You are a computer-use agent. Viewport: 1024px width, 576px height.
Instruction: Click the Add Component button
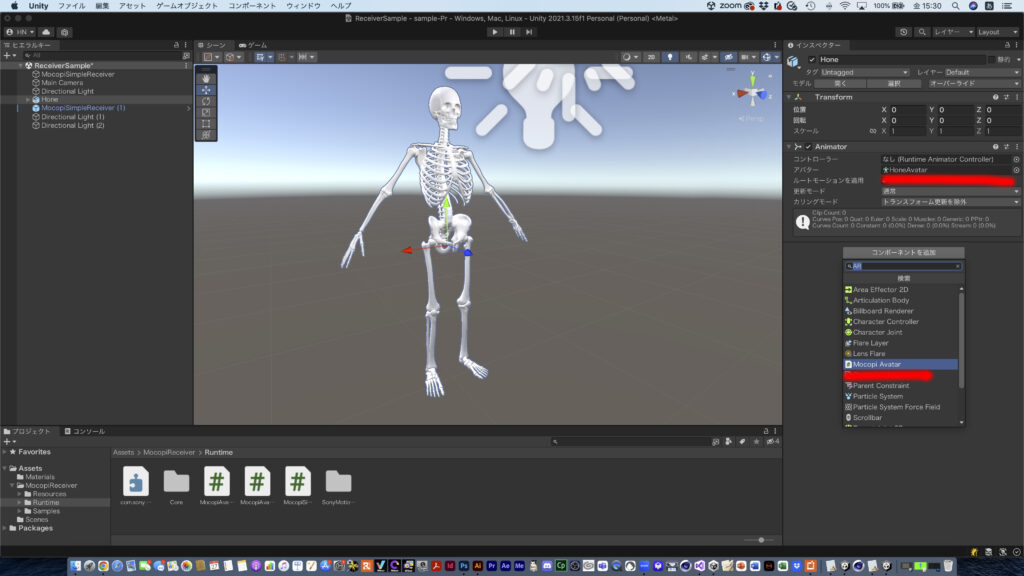(x=903, y=252)
